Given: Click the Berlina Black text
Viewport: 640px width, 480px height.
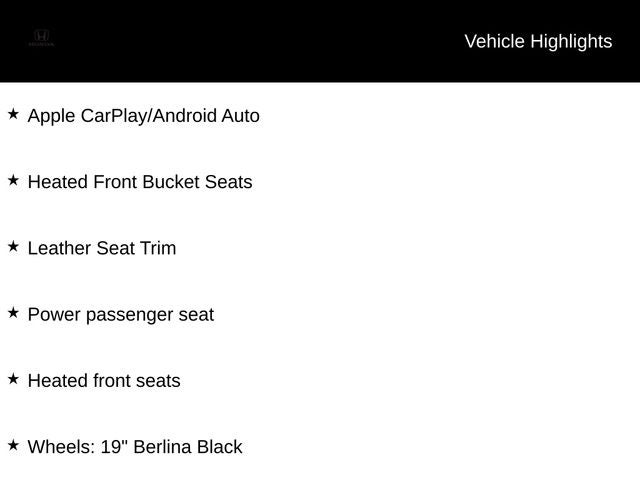Looking at the screenshot, I should click(x=188, y=447).
